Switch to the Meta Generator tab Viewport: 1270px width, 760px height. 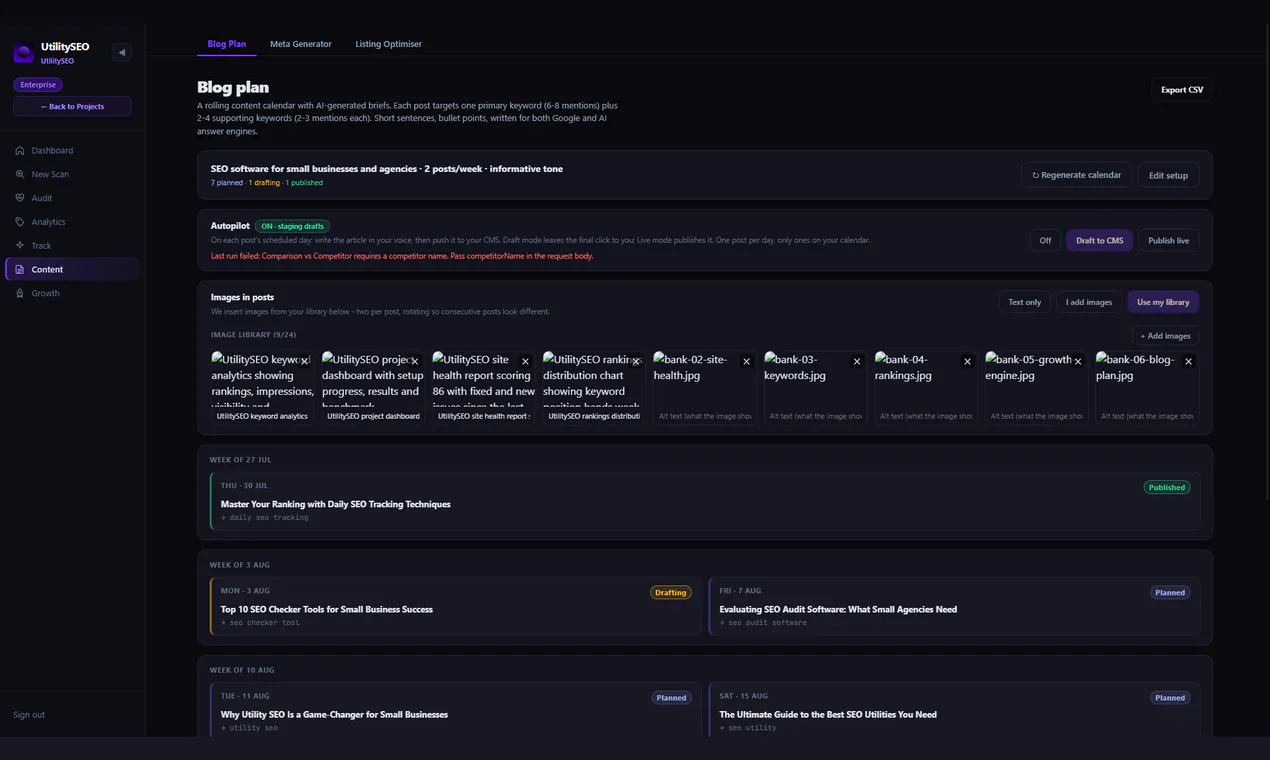click(x=301, y=44)
